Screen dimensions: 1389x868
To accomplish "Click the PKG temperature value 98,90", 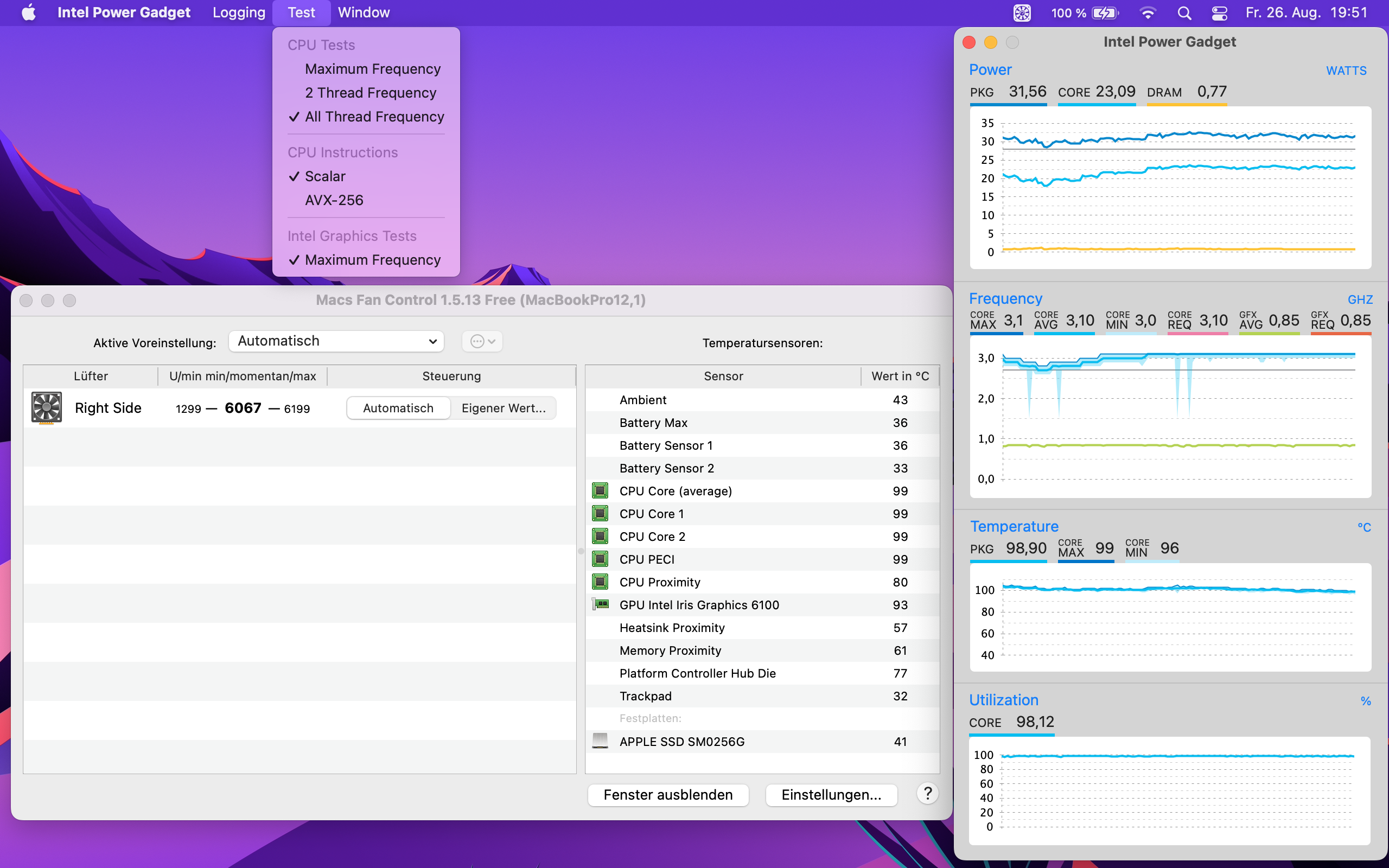I will (1026, 548).
